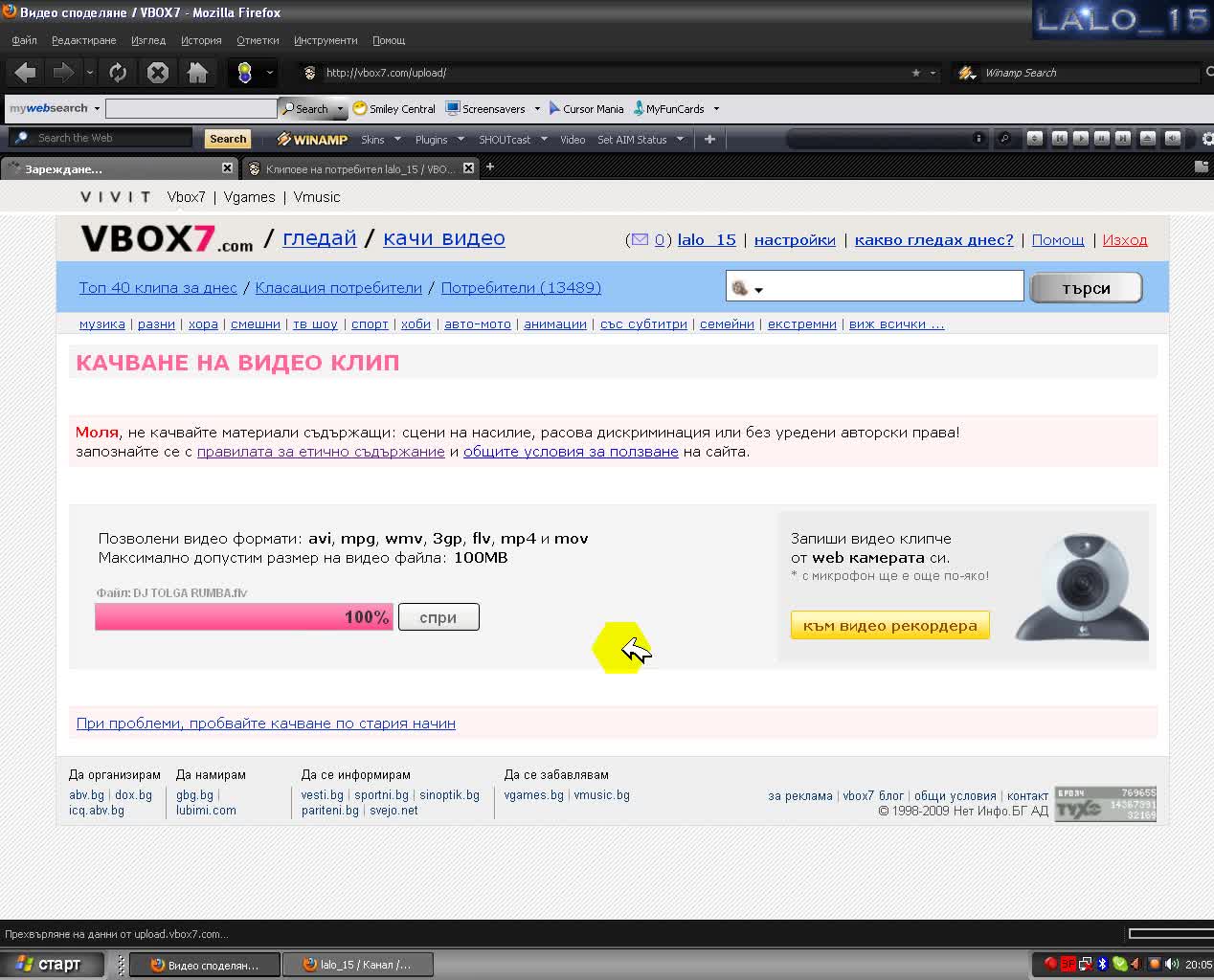1214x980 pixels.
Task: Open the mail envelope icon near lalo_15
Action: [x=640, y=240]
